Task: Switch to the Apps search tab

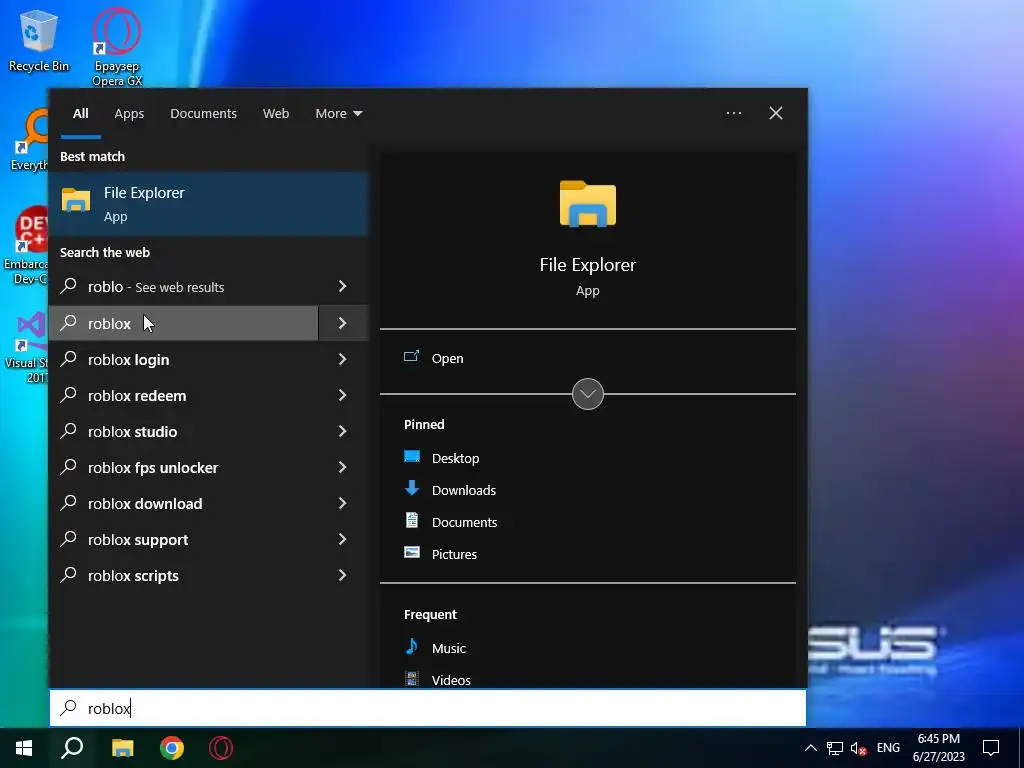Action: 129,114
